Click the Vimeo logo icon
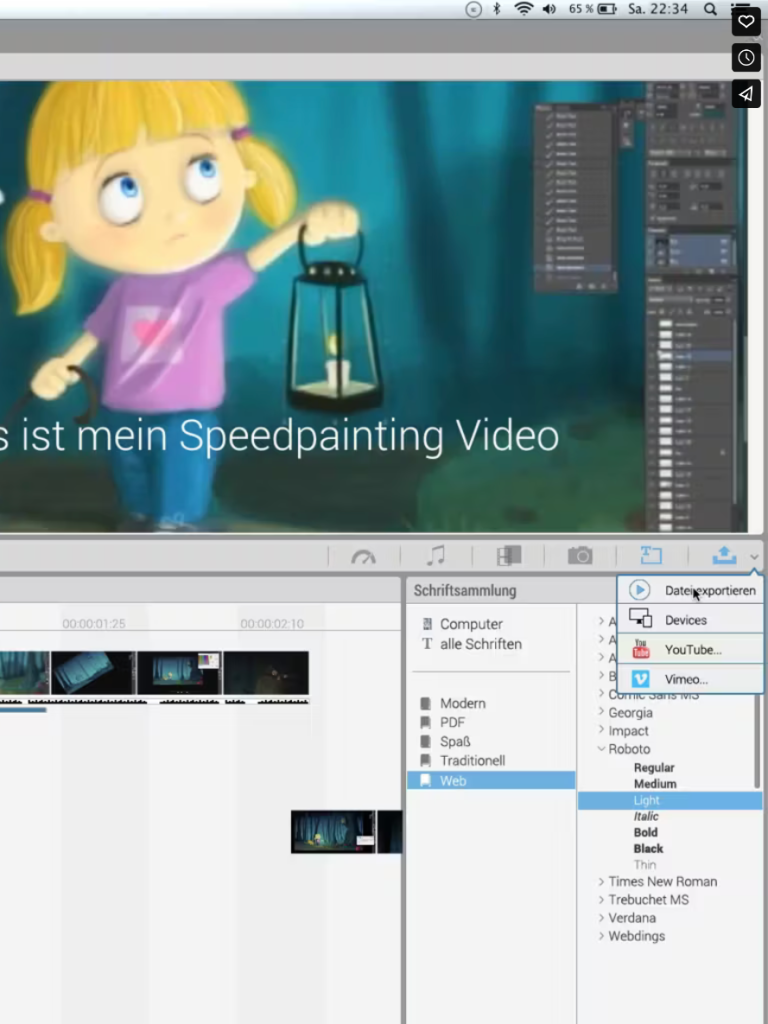 641,679
